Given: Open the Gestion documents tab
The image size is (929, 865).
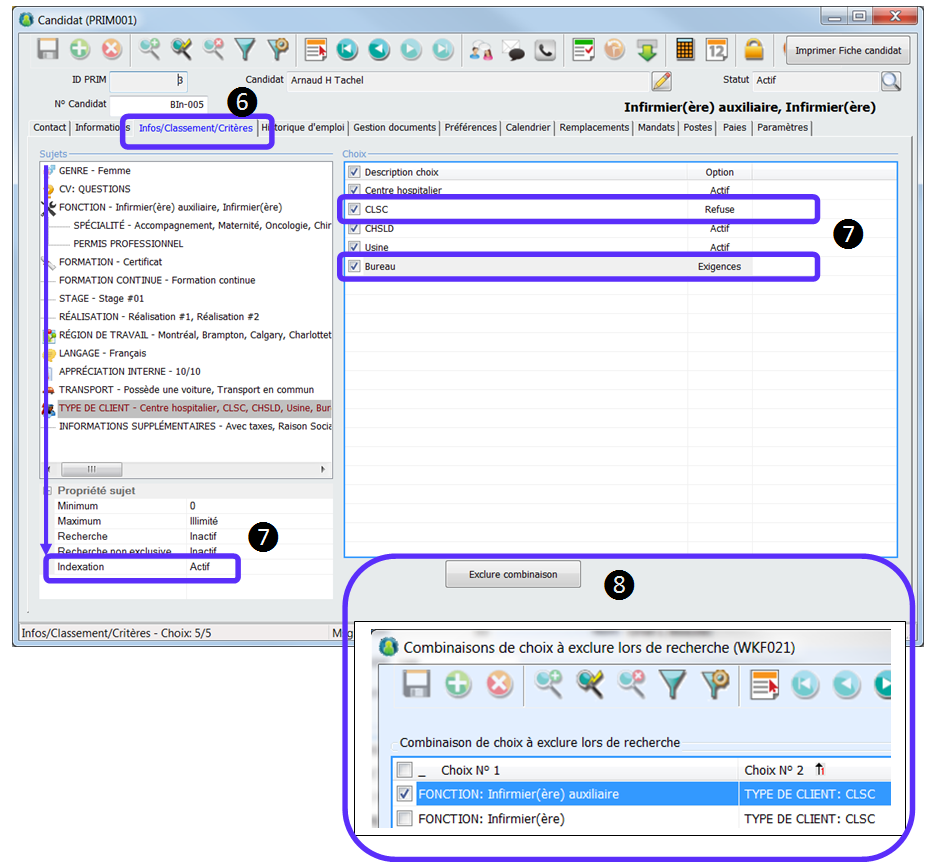Looking at the screenshot, I should (x=394, y=128).
